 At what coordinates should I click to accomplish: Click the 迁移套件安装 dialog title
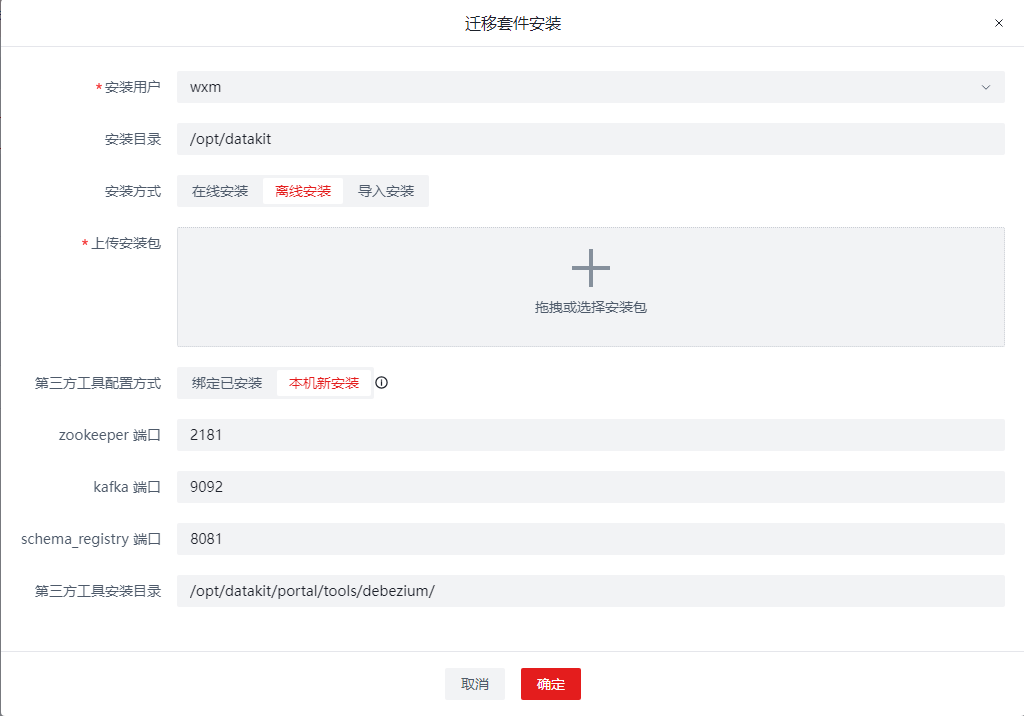pyautogui.click(x=512, y=22)
